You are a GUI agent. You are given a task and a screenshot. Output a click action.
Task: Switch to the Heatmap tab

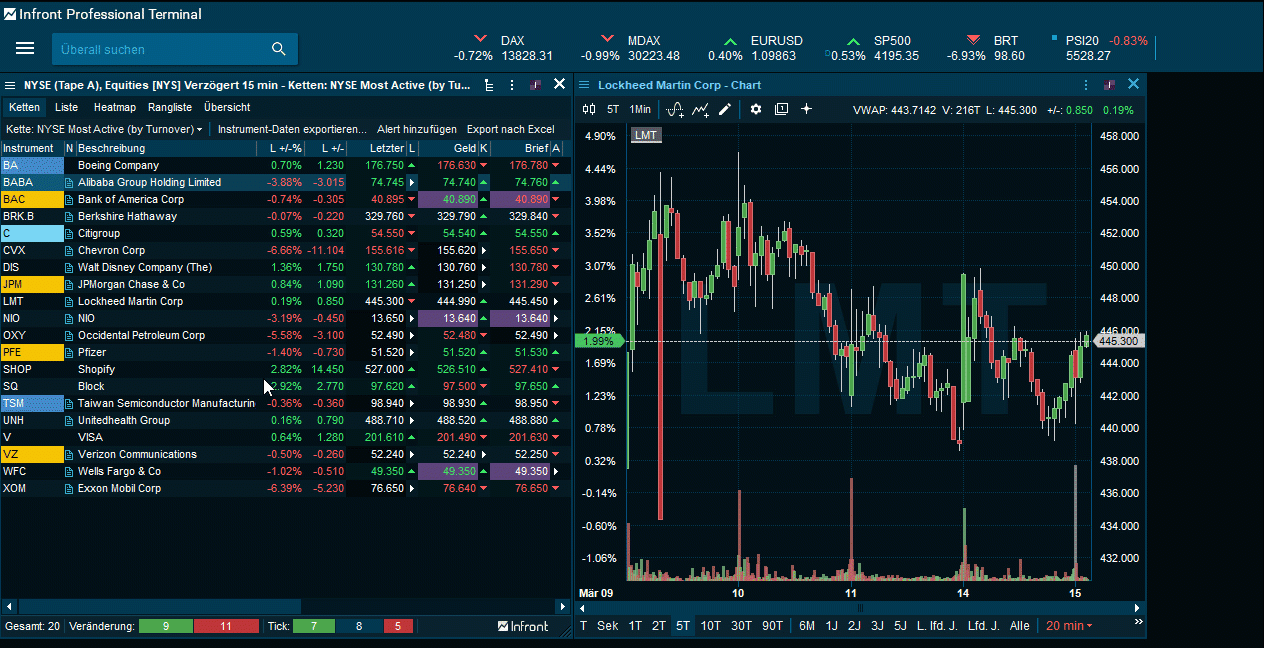(114, 107)
